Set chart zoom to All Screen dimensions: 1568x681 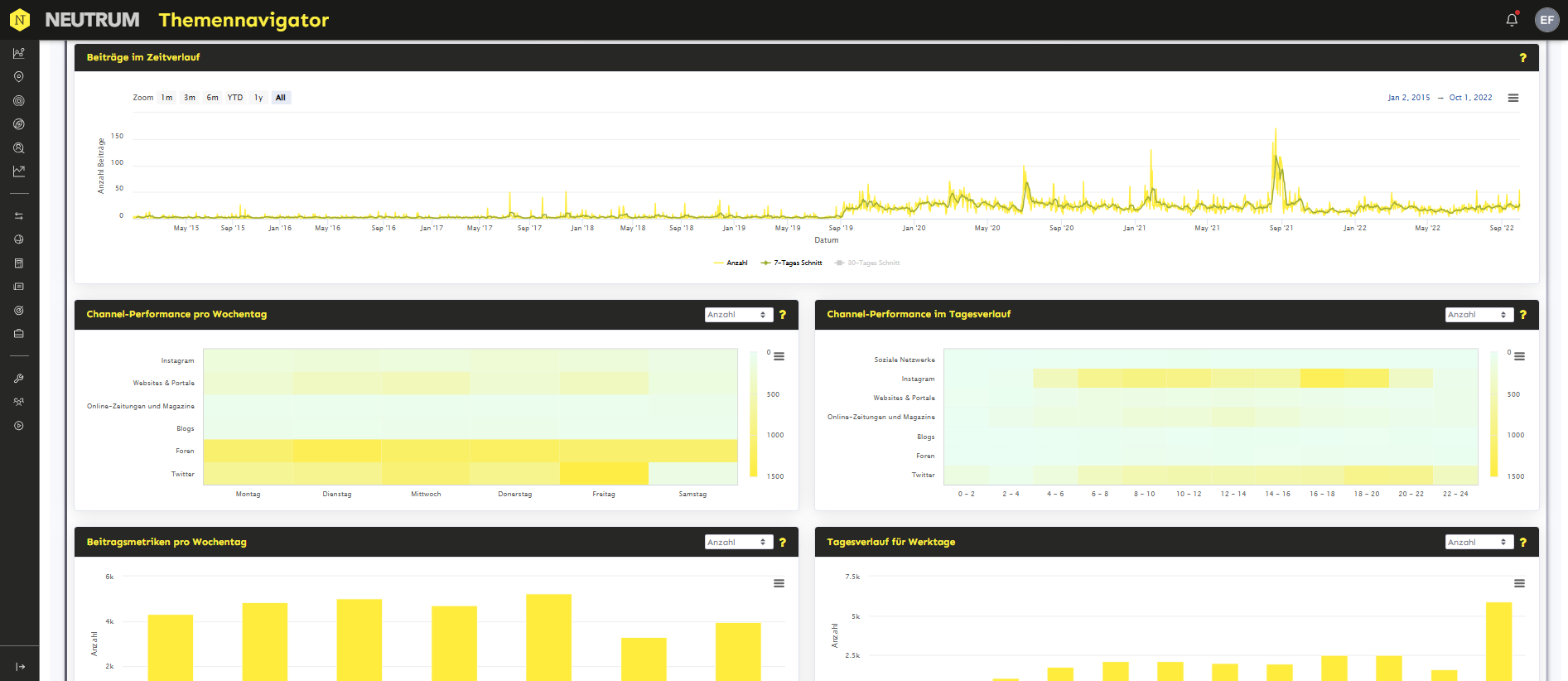(281, 98)
